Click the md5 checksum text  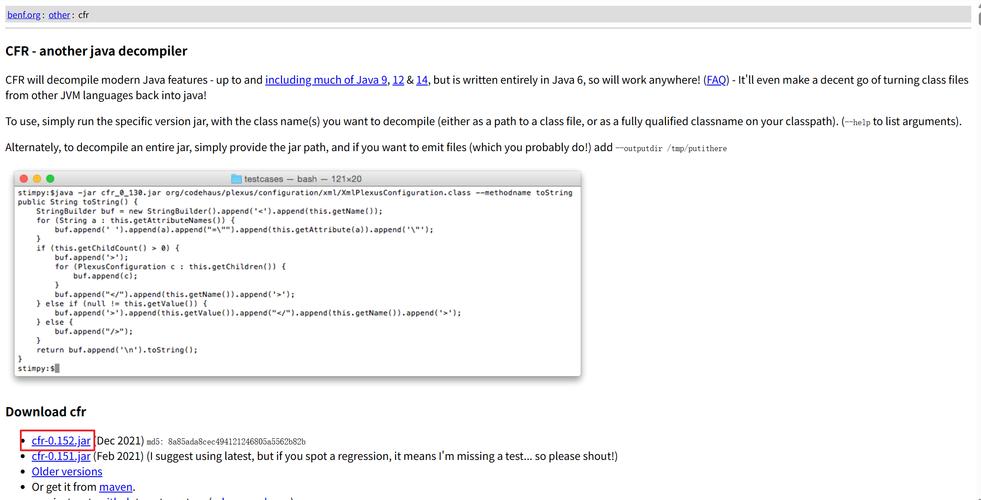(226, 442)
